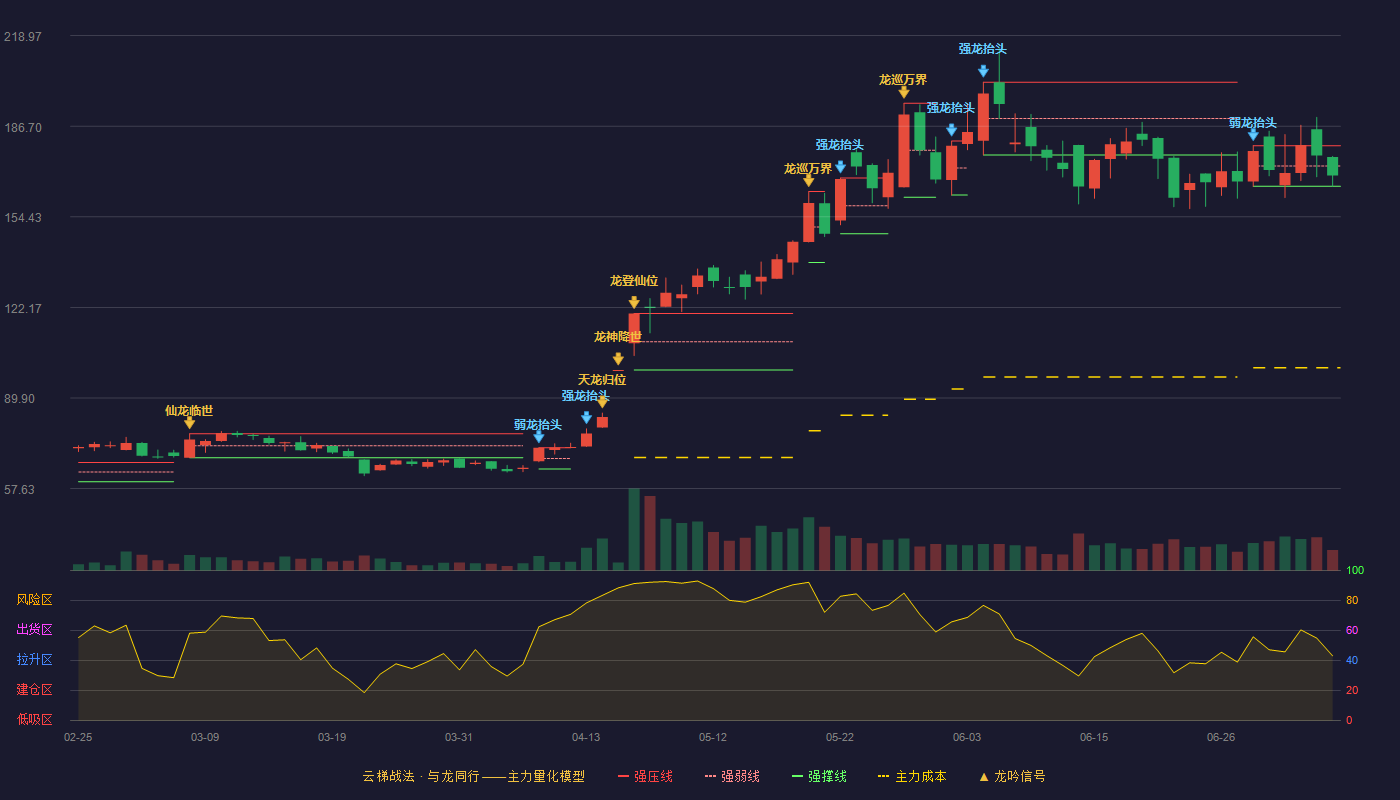Image resolution: width=1400 pixels, height=800 pixels.
Task: Click the 低吸区 zone label
Action: (34, 720)
